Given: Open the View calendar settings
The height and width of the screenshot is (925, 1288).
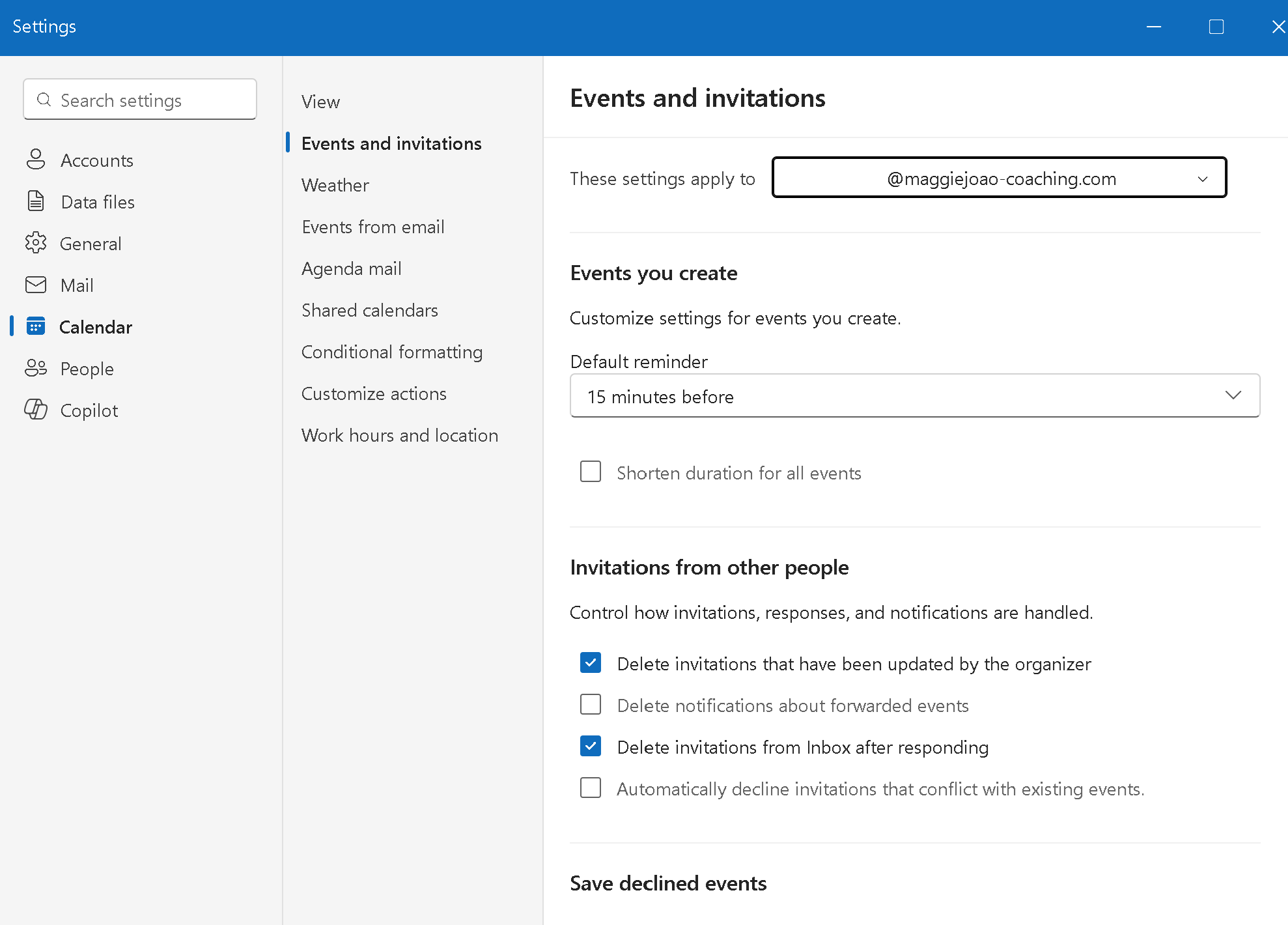Looking at the screenshot, I should [x=321, y=102].
